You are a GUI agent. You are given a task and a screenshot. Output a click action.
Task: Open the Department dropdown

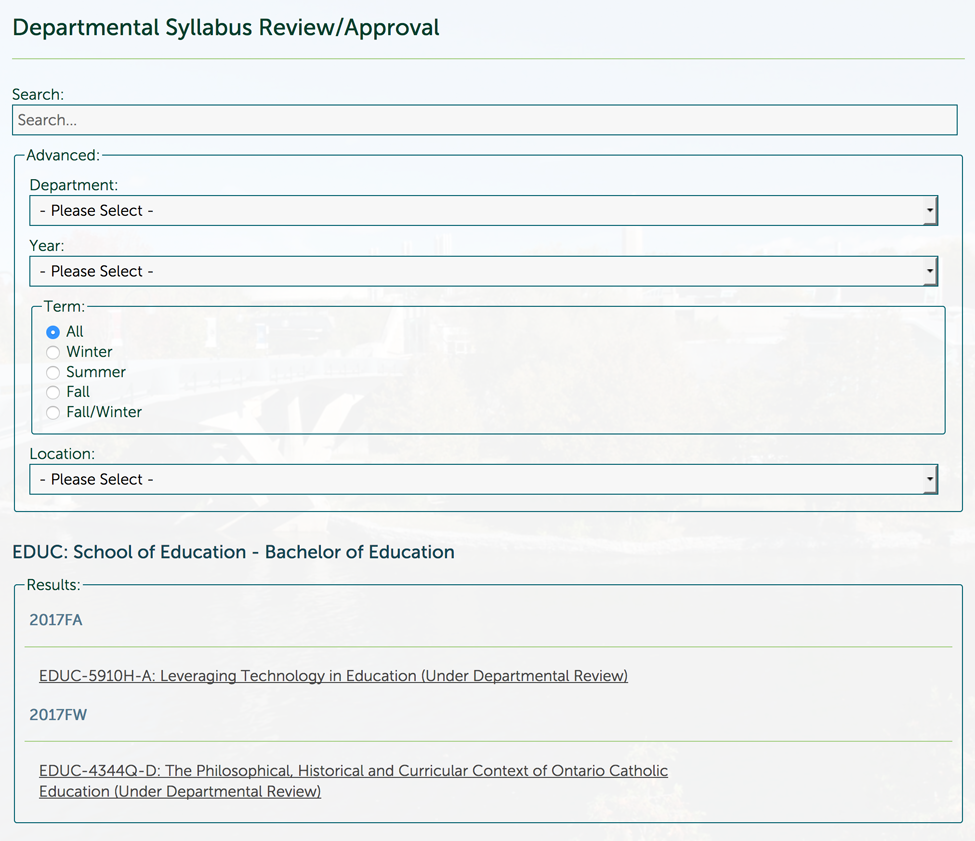coord(484,210)
